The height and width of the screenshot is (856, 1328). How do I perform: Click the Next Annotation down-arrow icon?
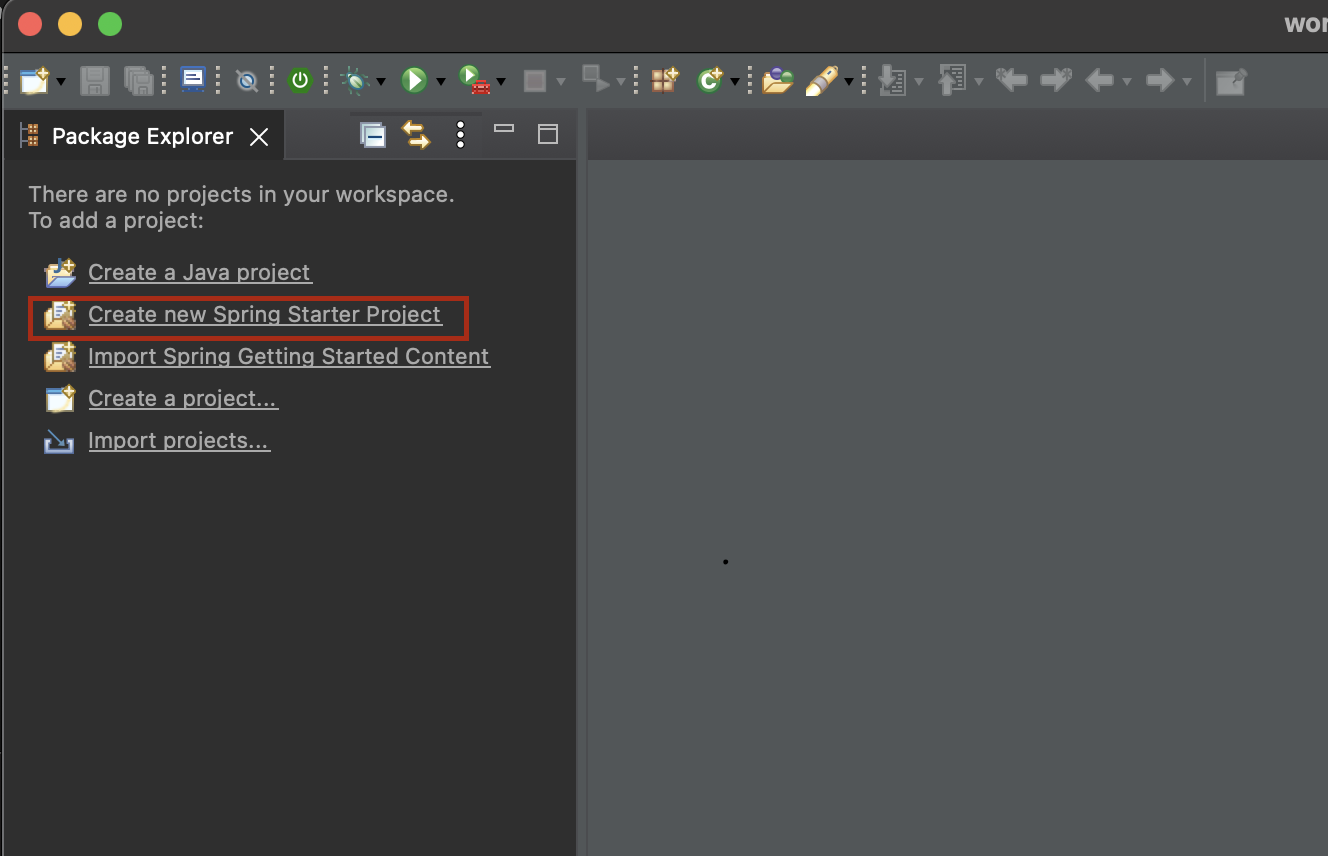point(892,81)
